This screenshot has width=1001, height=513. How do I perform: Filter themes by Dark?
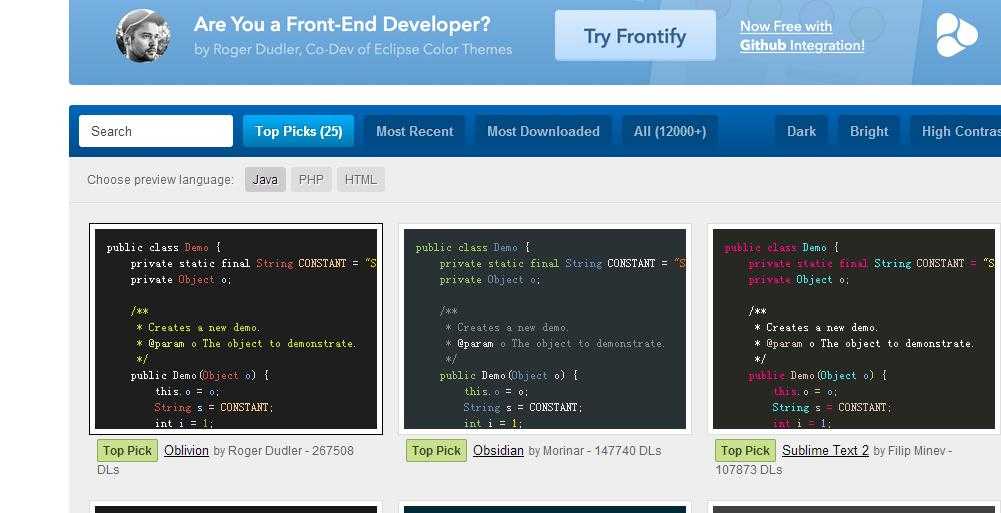pos(801,131)
